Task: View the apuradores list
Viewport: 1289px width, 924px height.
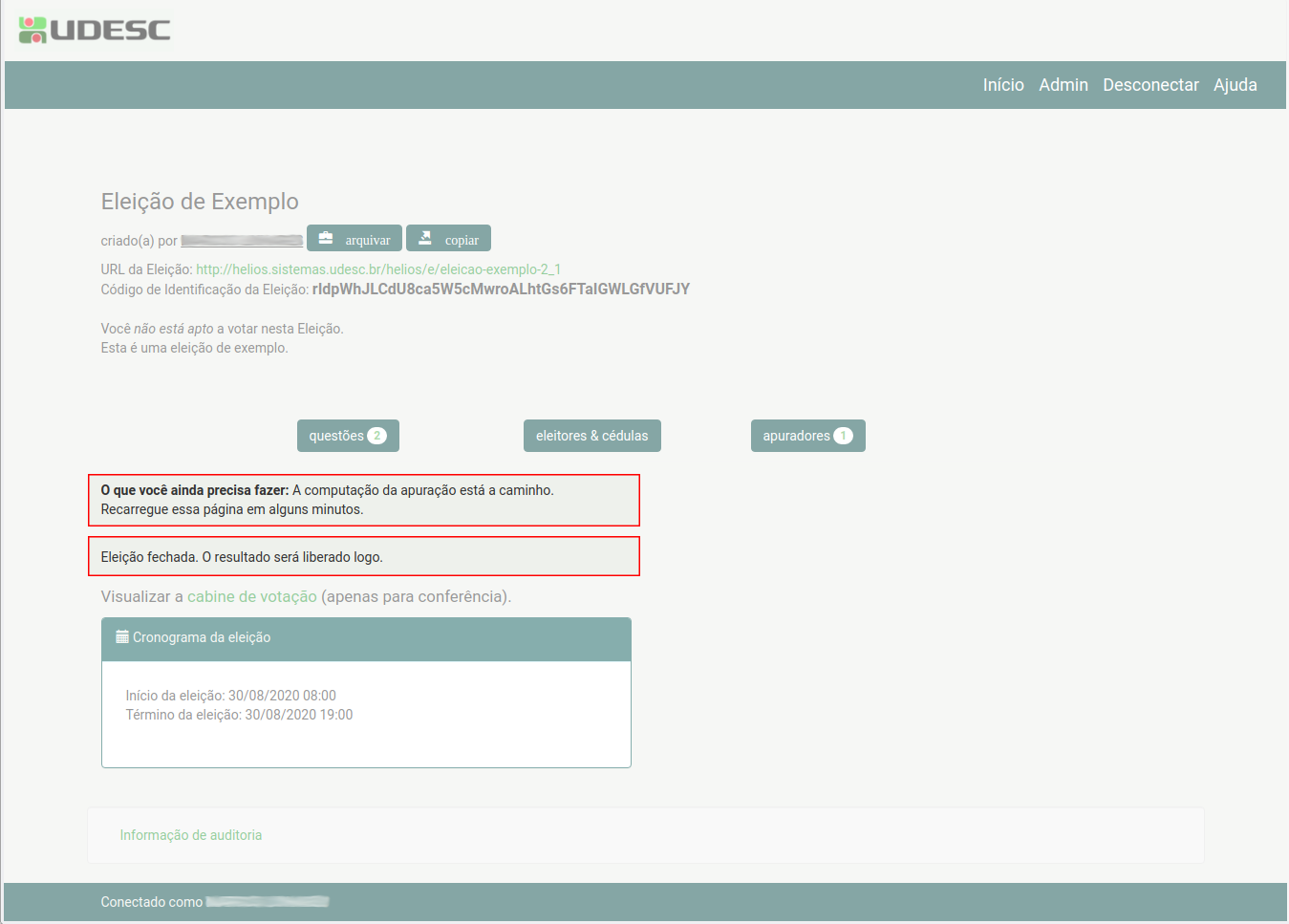Action: 796,436
